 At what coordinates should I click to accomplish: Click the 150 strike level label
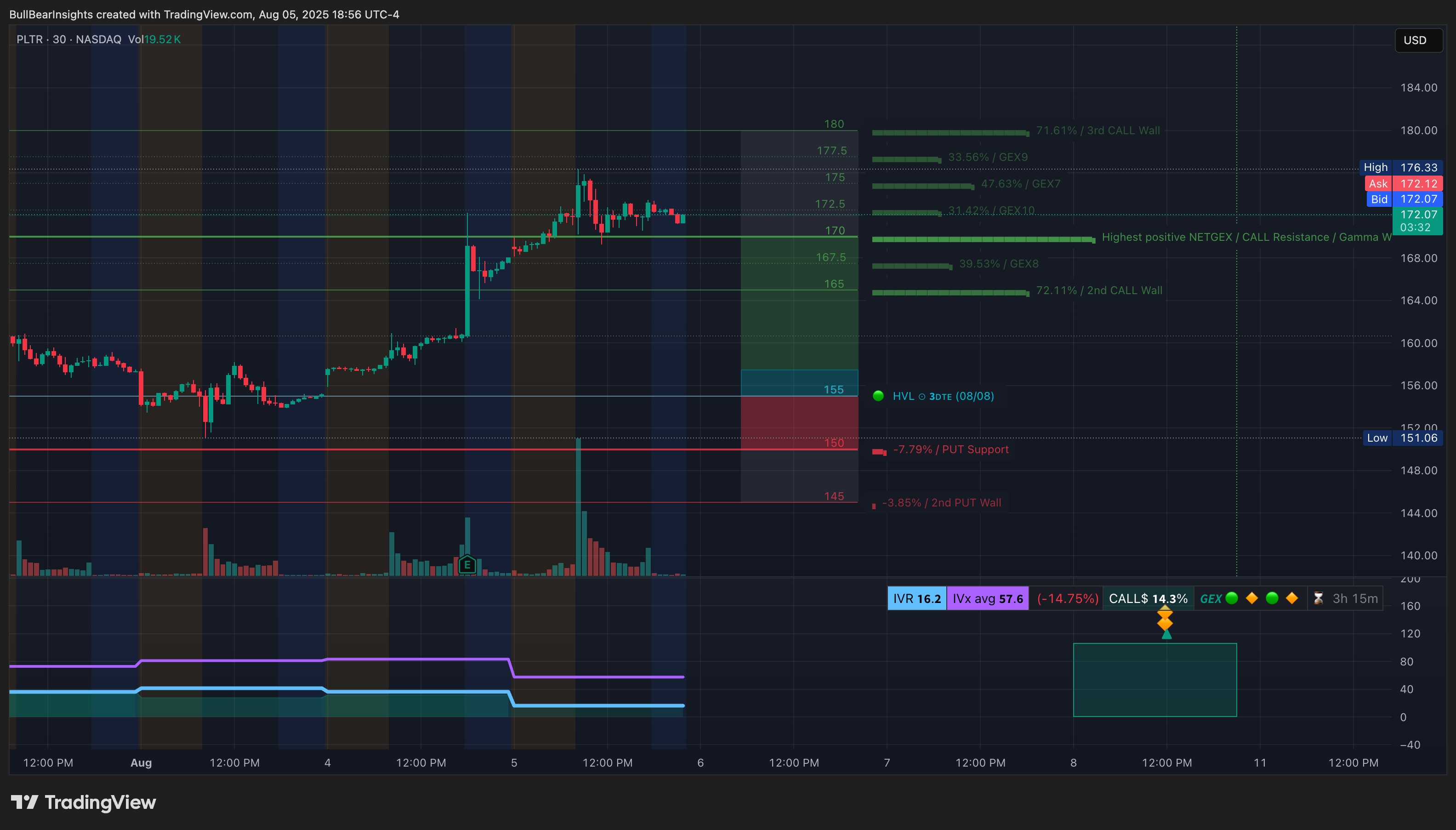coord(834,443)
